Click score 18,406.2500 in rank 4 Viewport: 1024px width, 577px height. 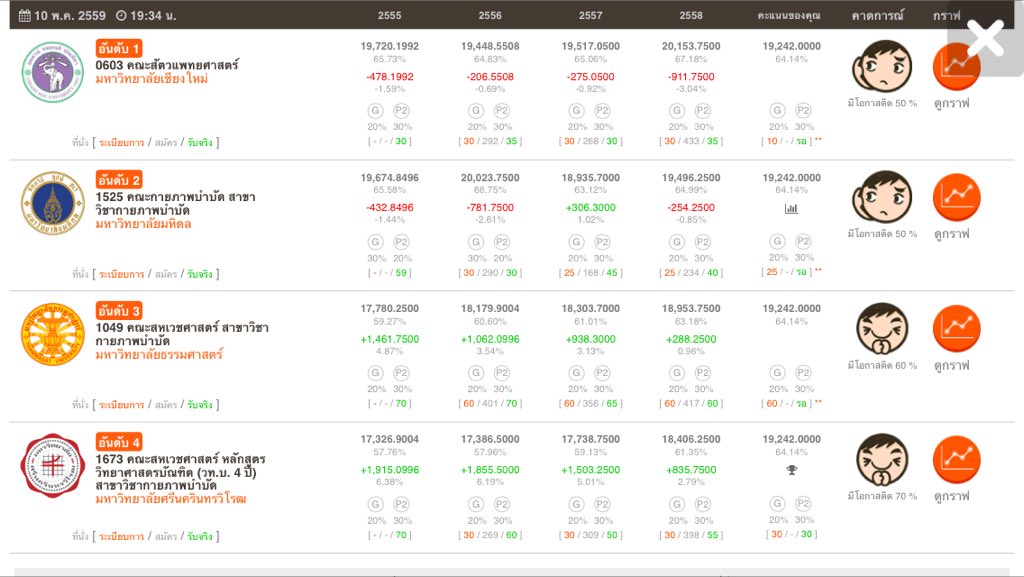691,439
